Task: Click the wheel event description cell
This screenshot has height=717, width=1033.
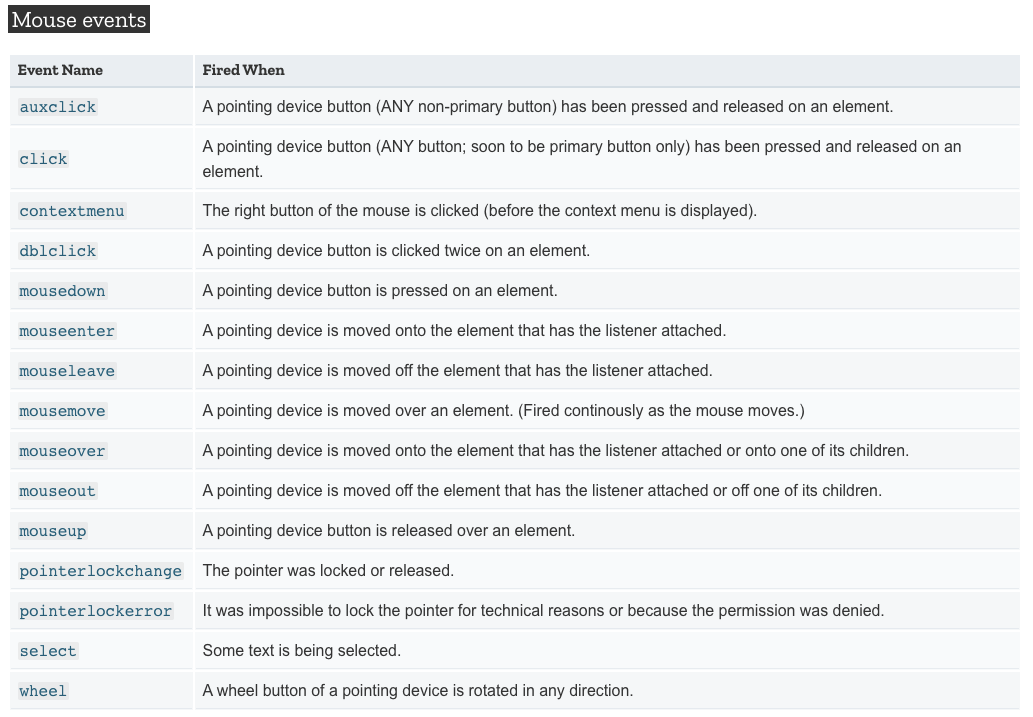Action: (607, 691)
